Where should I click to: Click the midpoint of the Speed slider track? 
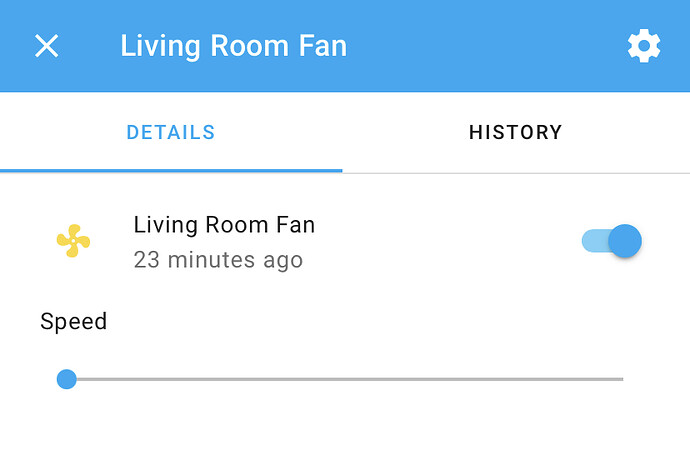345,379
